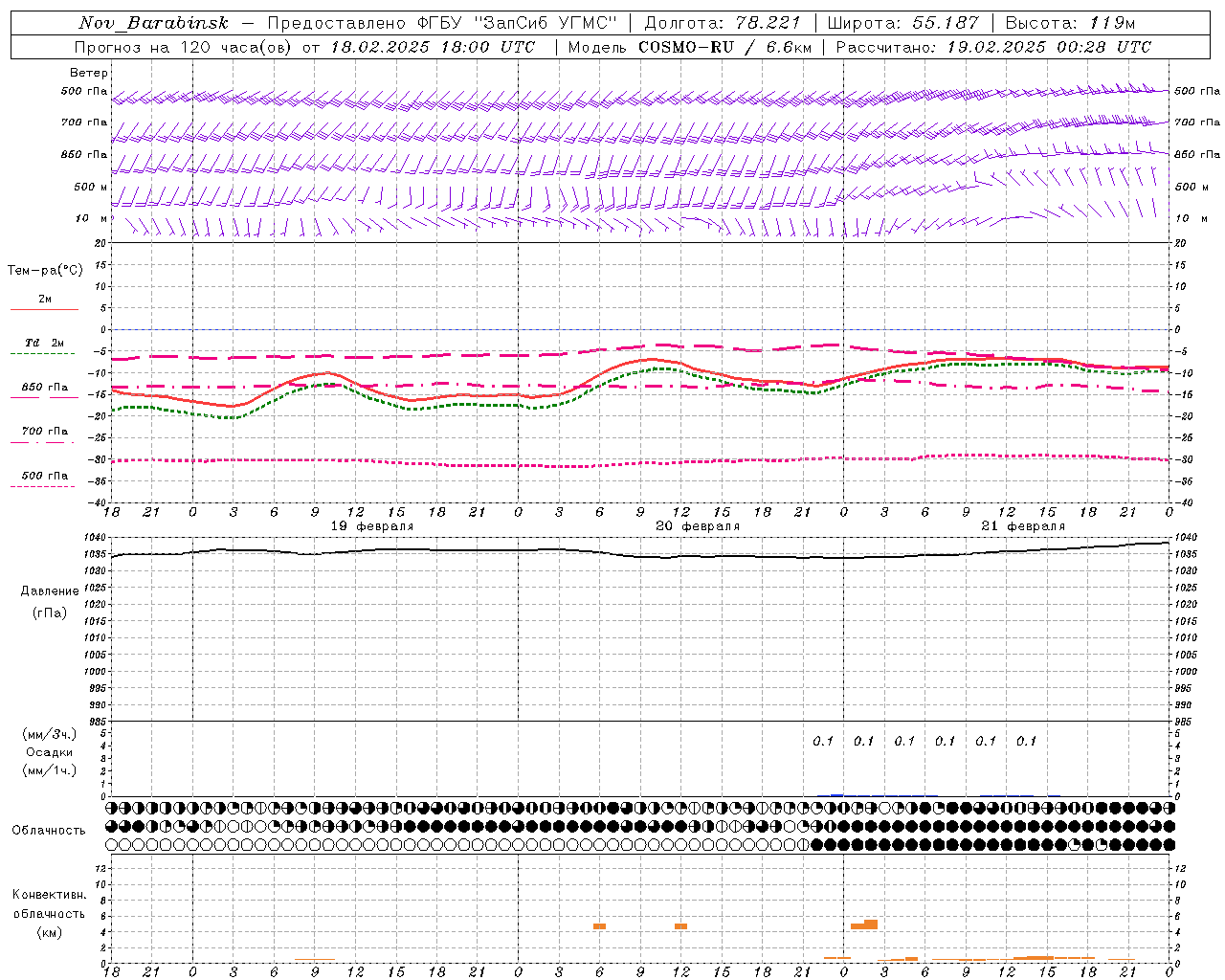Click the 700 гПа temperature legend entry
The image size is (1225, 980).
(45, 432)
